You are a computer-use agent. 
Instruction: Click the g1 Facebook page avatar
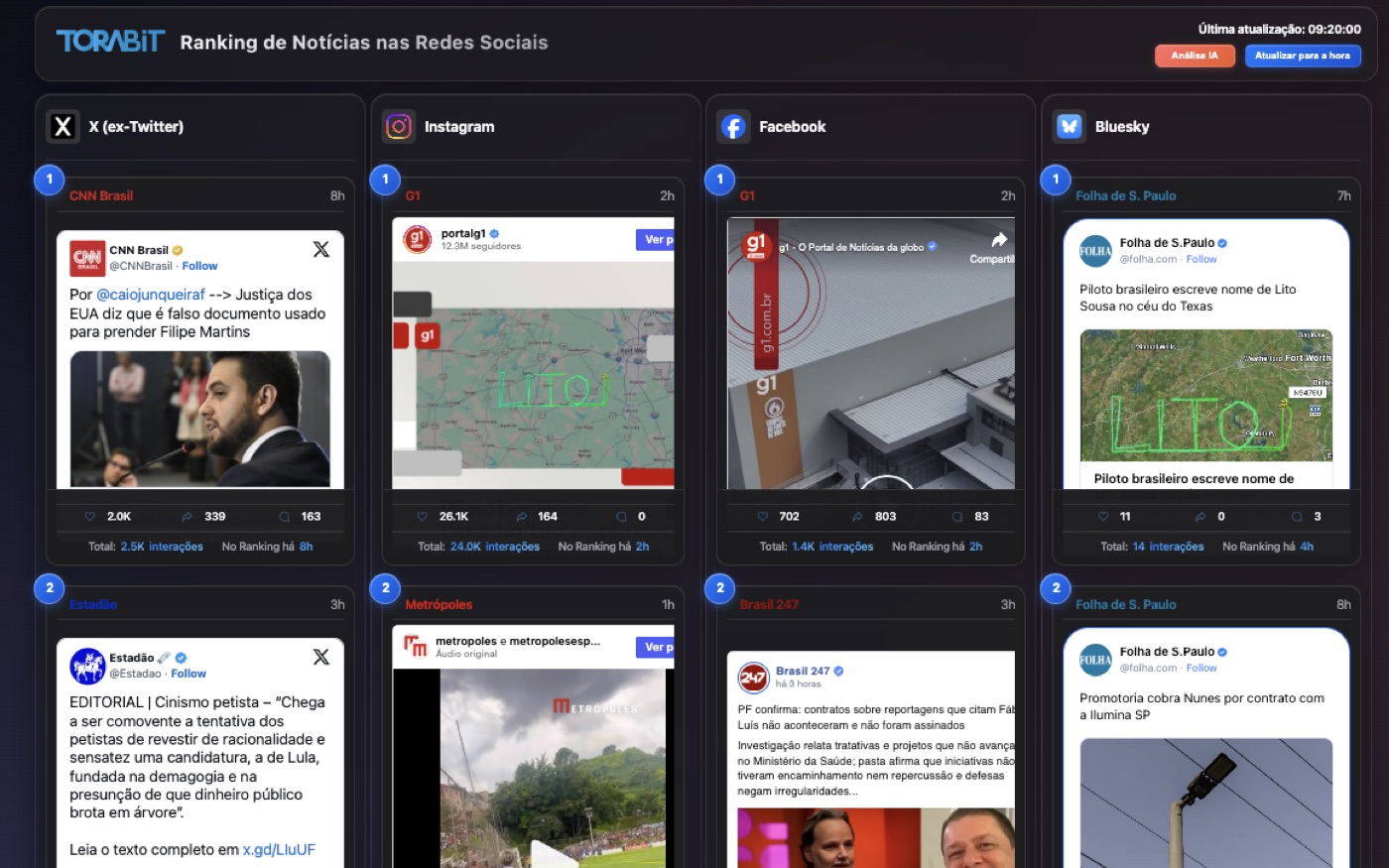[755, 246]
